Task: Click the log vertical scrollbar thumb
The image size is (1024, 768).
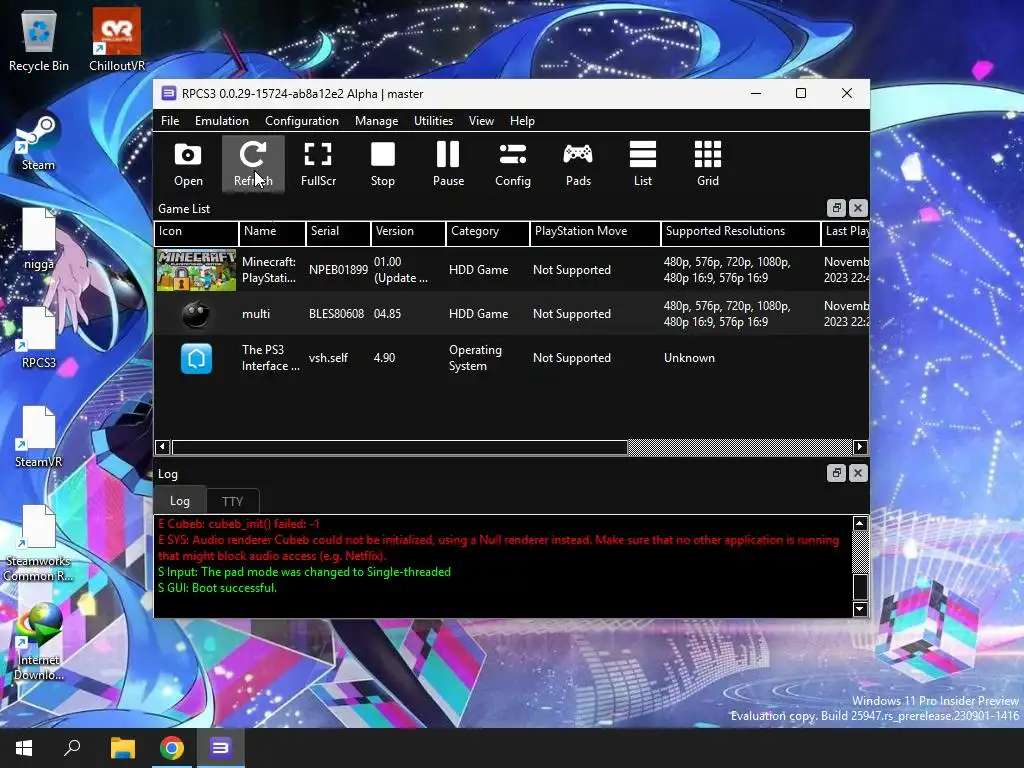Action: (x=860, y=586)
